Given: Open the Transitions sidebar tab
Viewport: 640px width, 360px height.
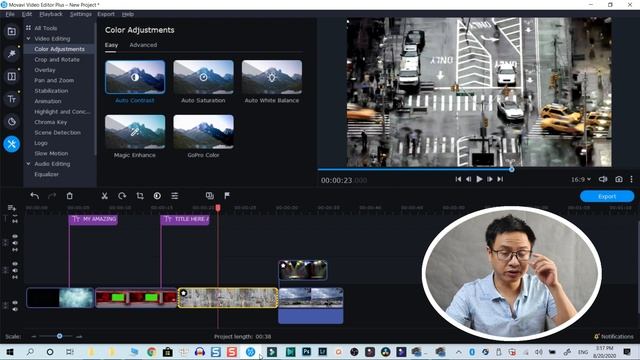Looking at the screenshot, I should [11, 76].
